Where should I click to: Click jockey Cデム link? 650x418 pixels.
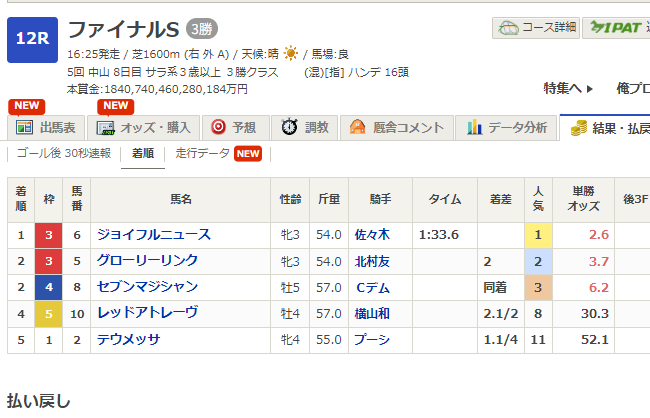coord(367,287)
